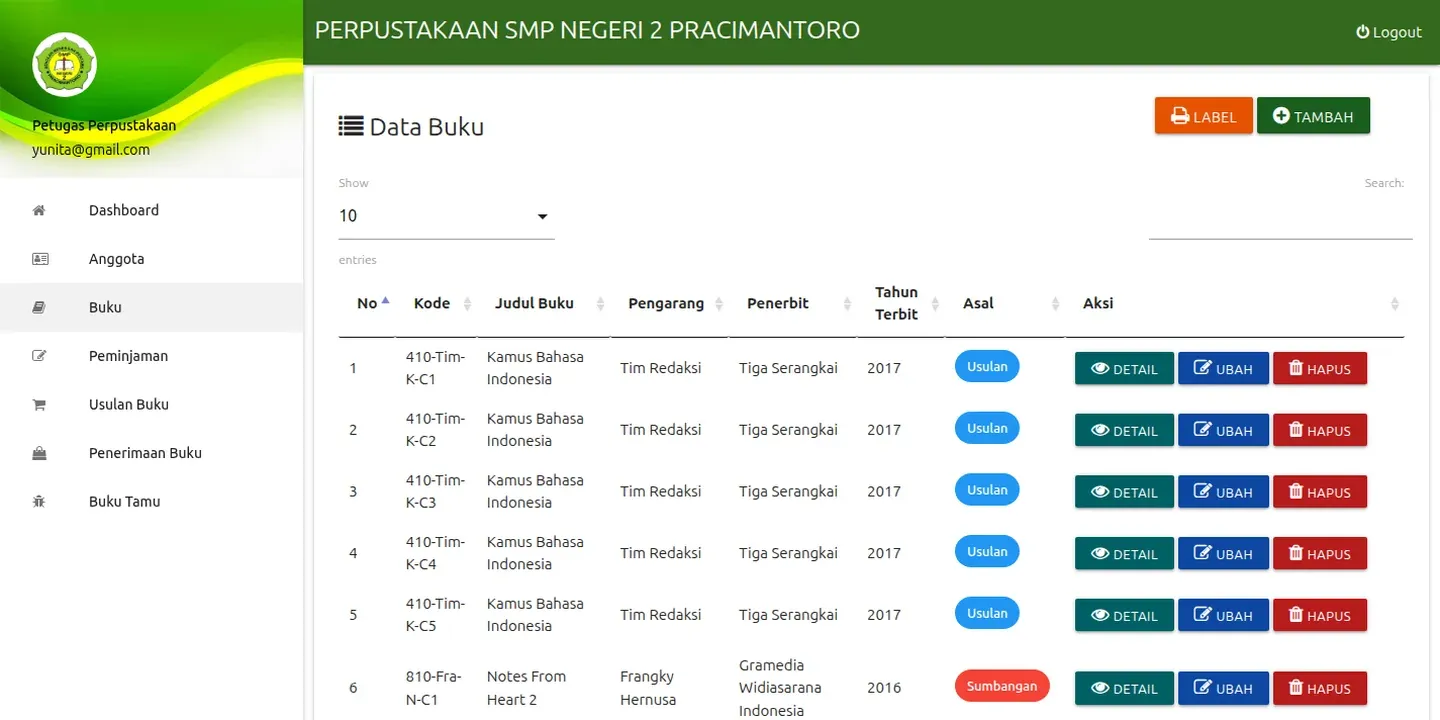The width and height of the screenshot is (1440, 720).
Task: Delete book 410-Tim-K-C3 with HAPUS
Action: [1320, 492]
